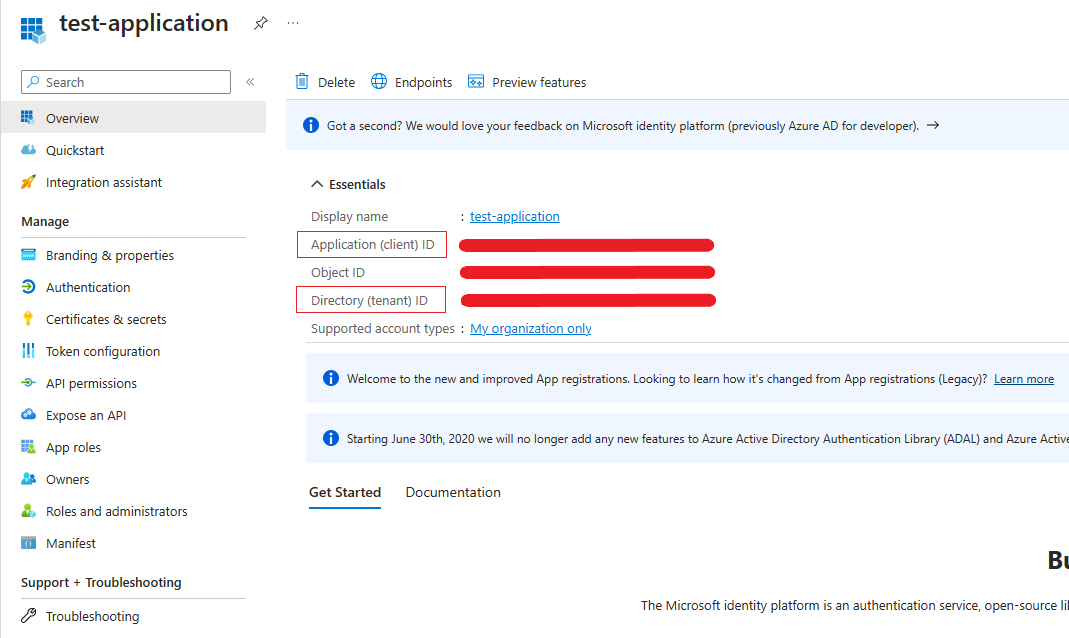Viewport: 1069px width, 638px height.
Task: Open Certificates & secrets
Action: point(106,319)
